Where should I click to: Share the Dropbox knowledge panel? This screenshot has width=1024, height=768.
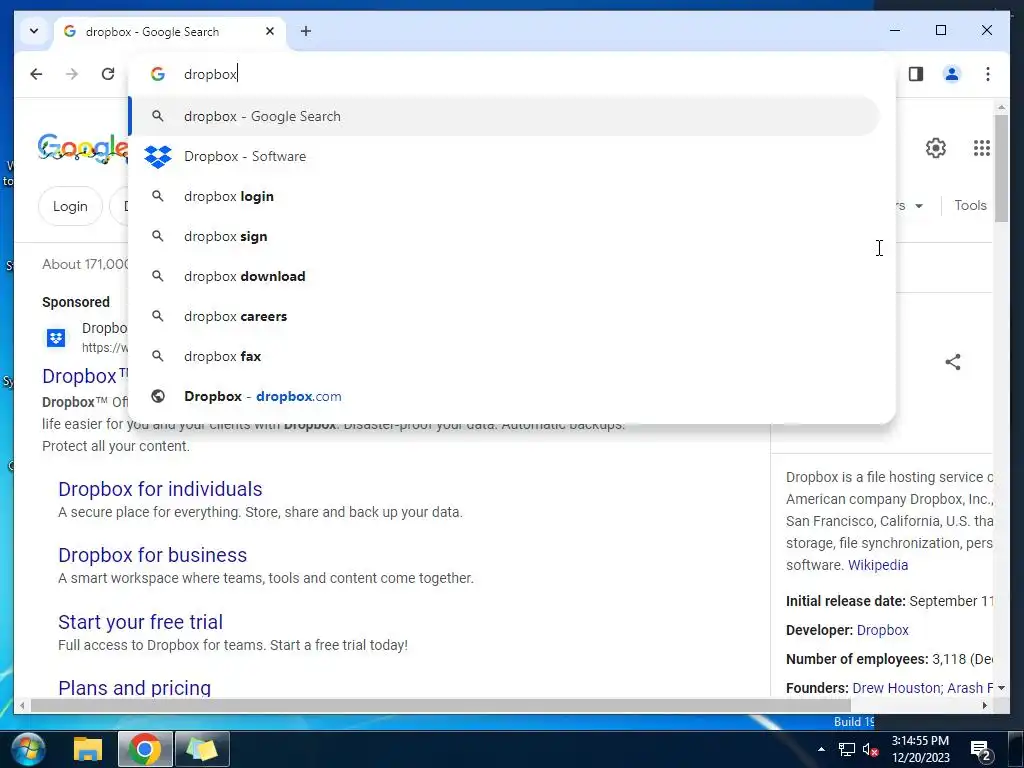[x=953, y=362]
